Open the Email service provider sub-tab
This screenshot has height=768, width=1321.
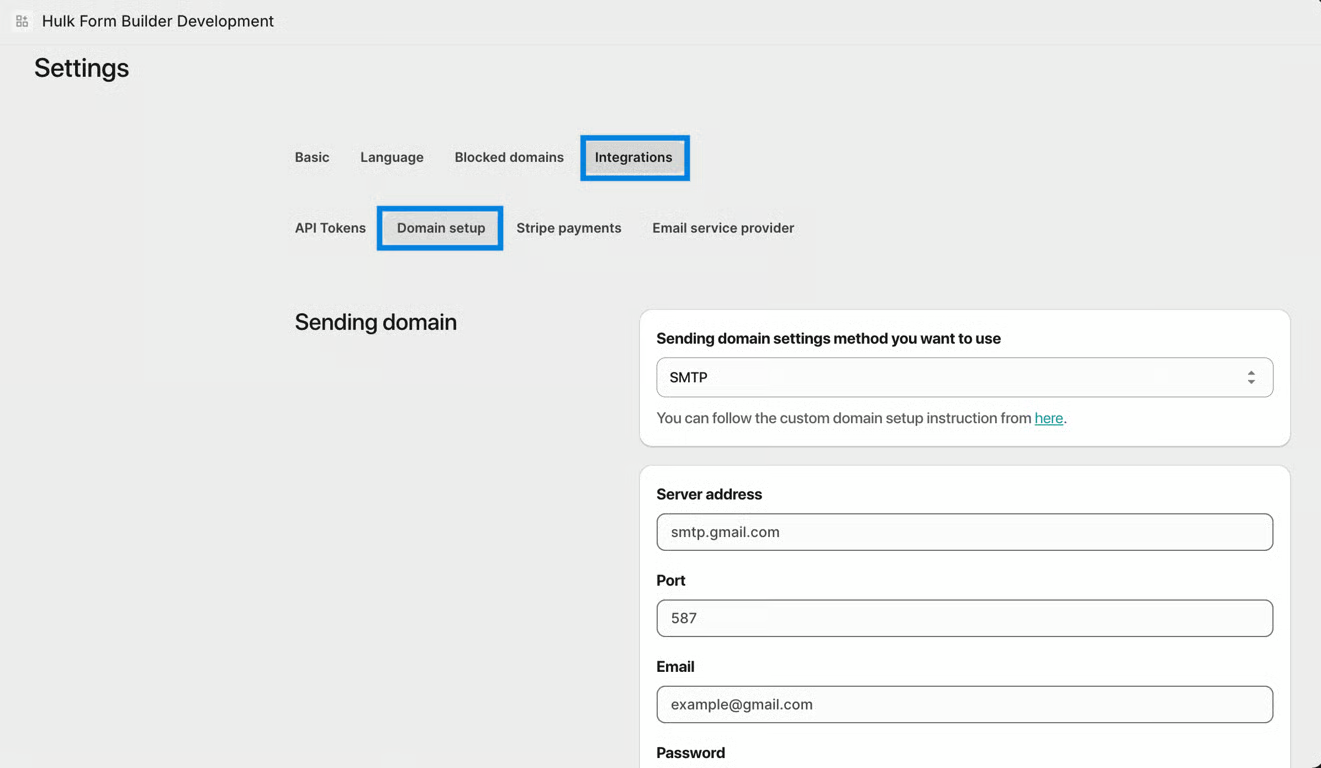pyautogui.click(x=723, y=228)
